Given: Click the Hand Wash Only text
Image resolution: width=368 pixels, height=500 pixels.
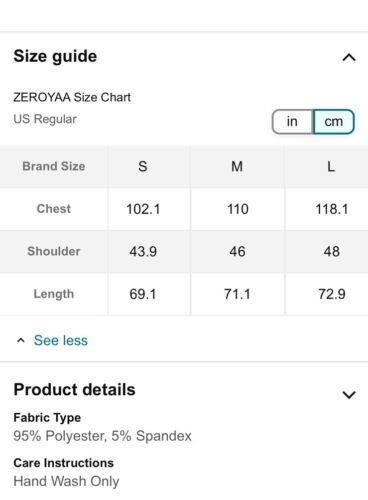Looking at the screenshot, I should click(x=66, y=481).
